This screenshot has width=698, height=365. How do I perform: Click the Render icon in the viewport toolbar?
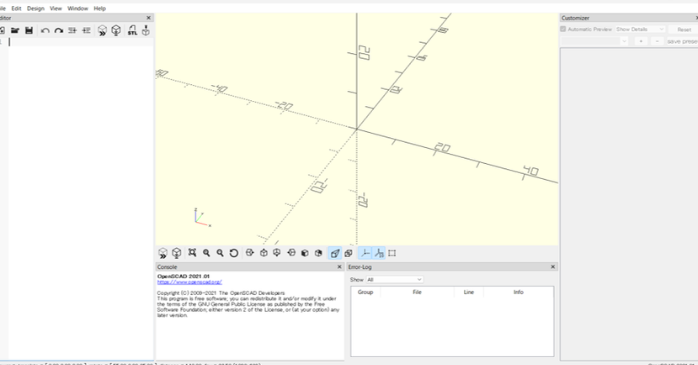pyautogui.click(x=177, y=253)
